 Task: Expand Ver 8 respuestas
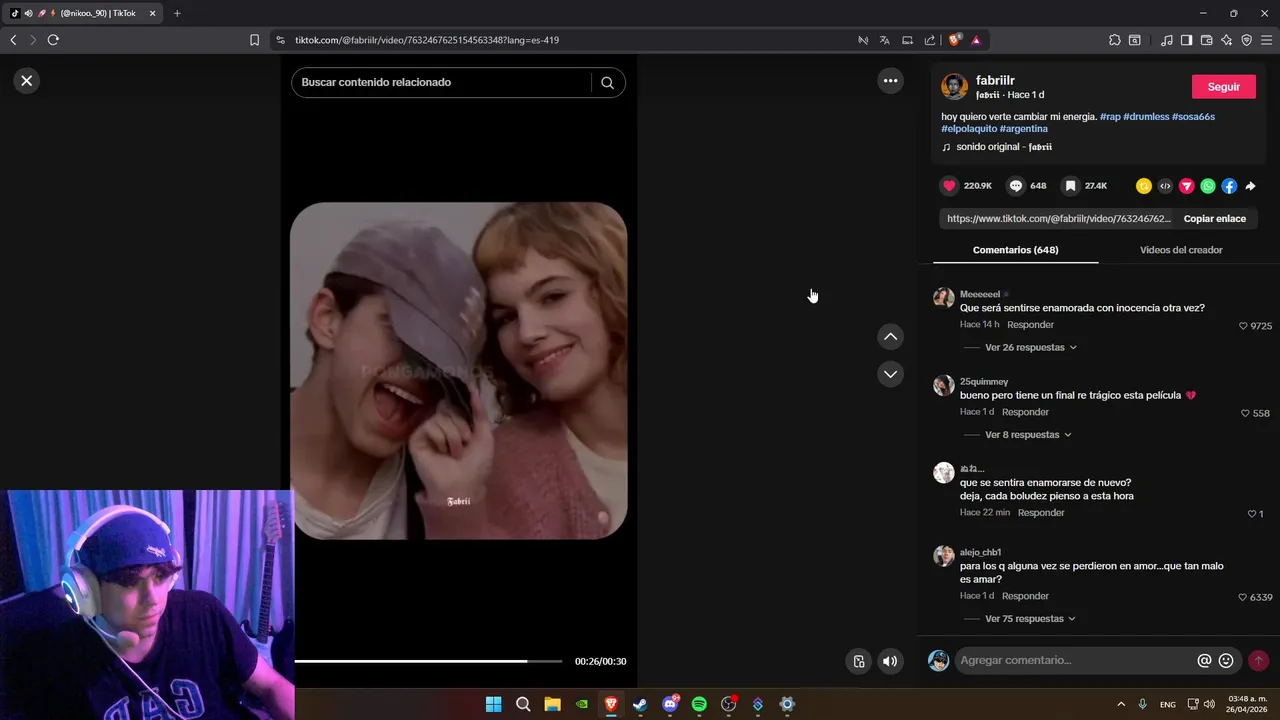click(x=1028, y=435)
